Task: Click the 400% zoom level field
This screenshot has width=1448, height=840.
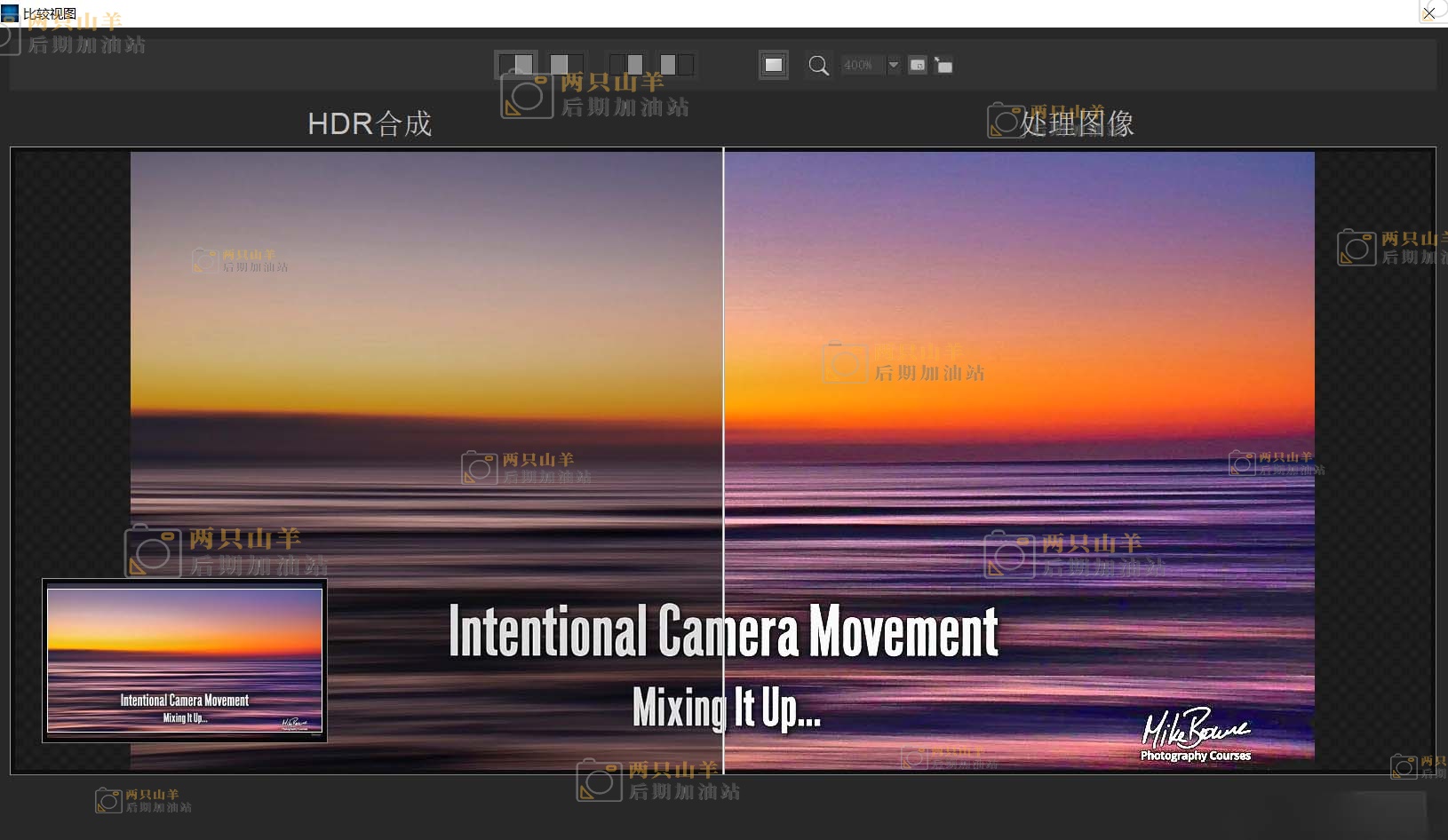Action: tap(858, 66)
